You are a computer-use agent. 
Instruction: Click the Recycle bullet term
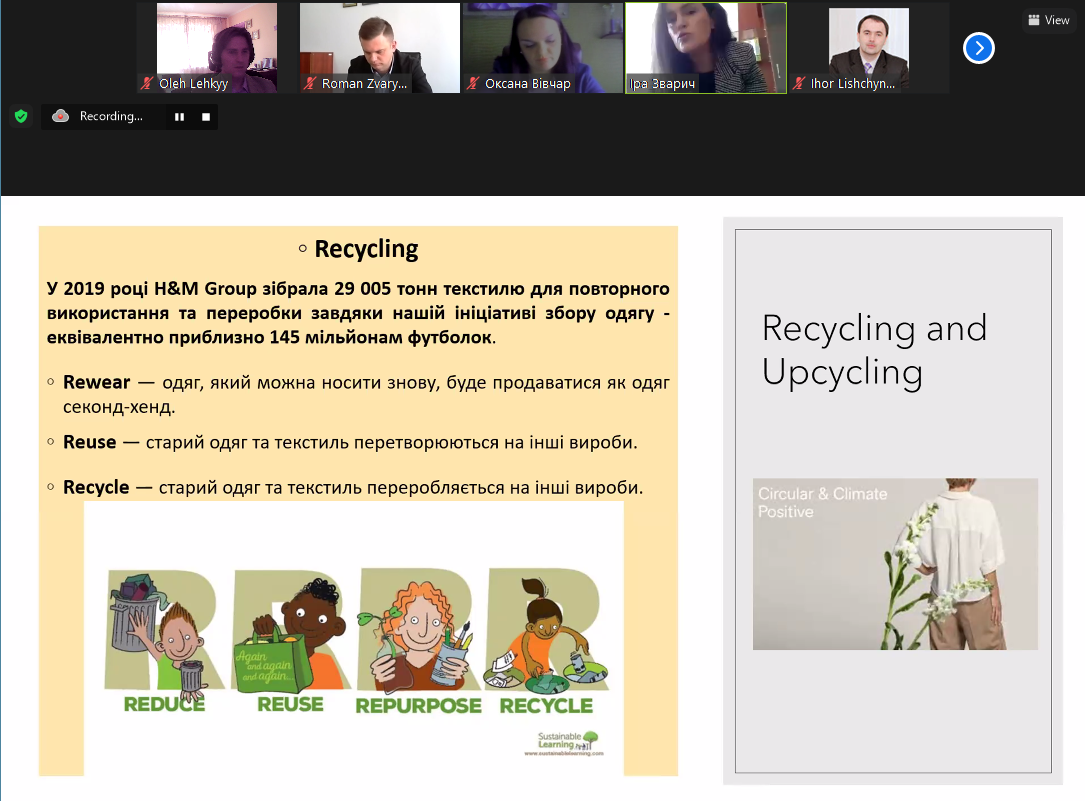pyautogui.click(x=95, y=487)
